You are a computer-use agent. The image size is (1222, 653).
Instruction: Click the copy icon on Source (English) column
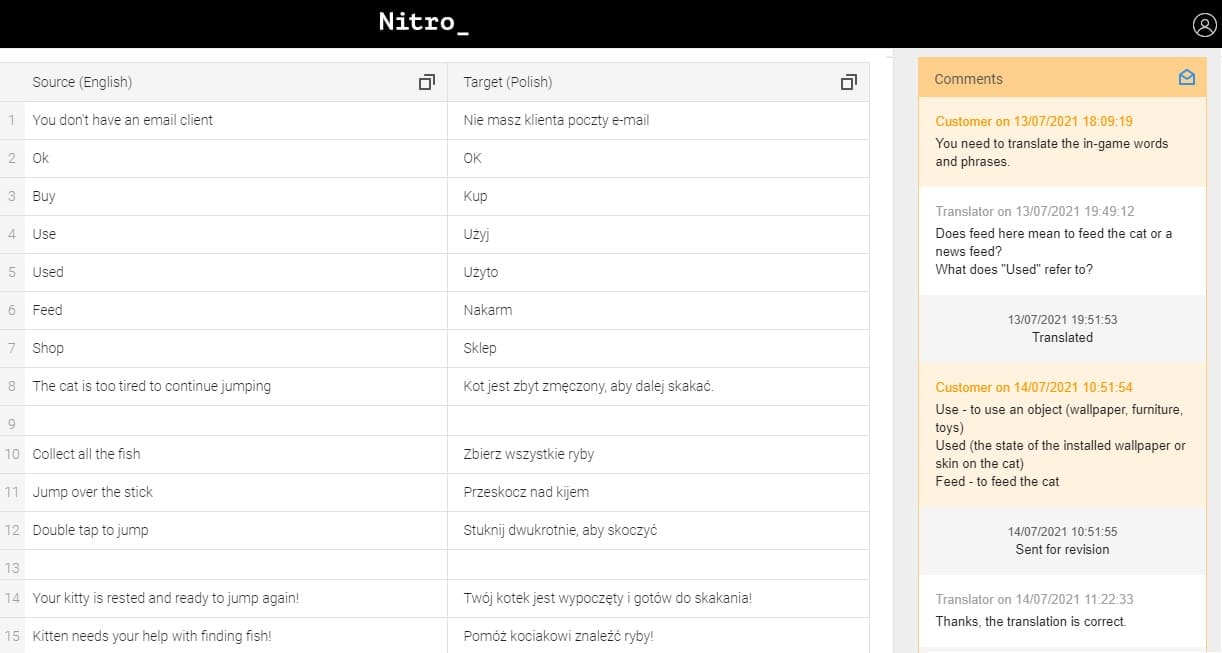click(427, 82)
